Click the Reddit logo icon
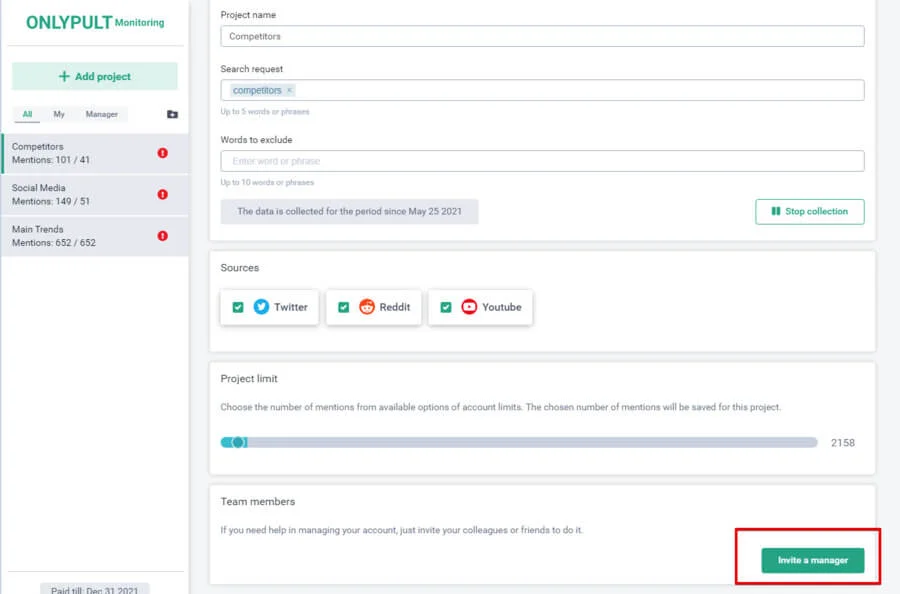900x594 pixels. tap(367, 307)
